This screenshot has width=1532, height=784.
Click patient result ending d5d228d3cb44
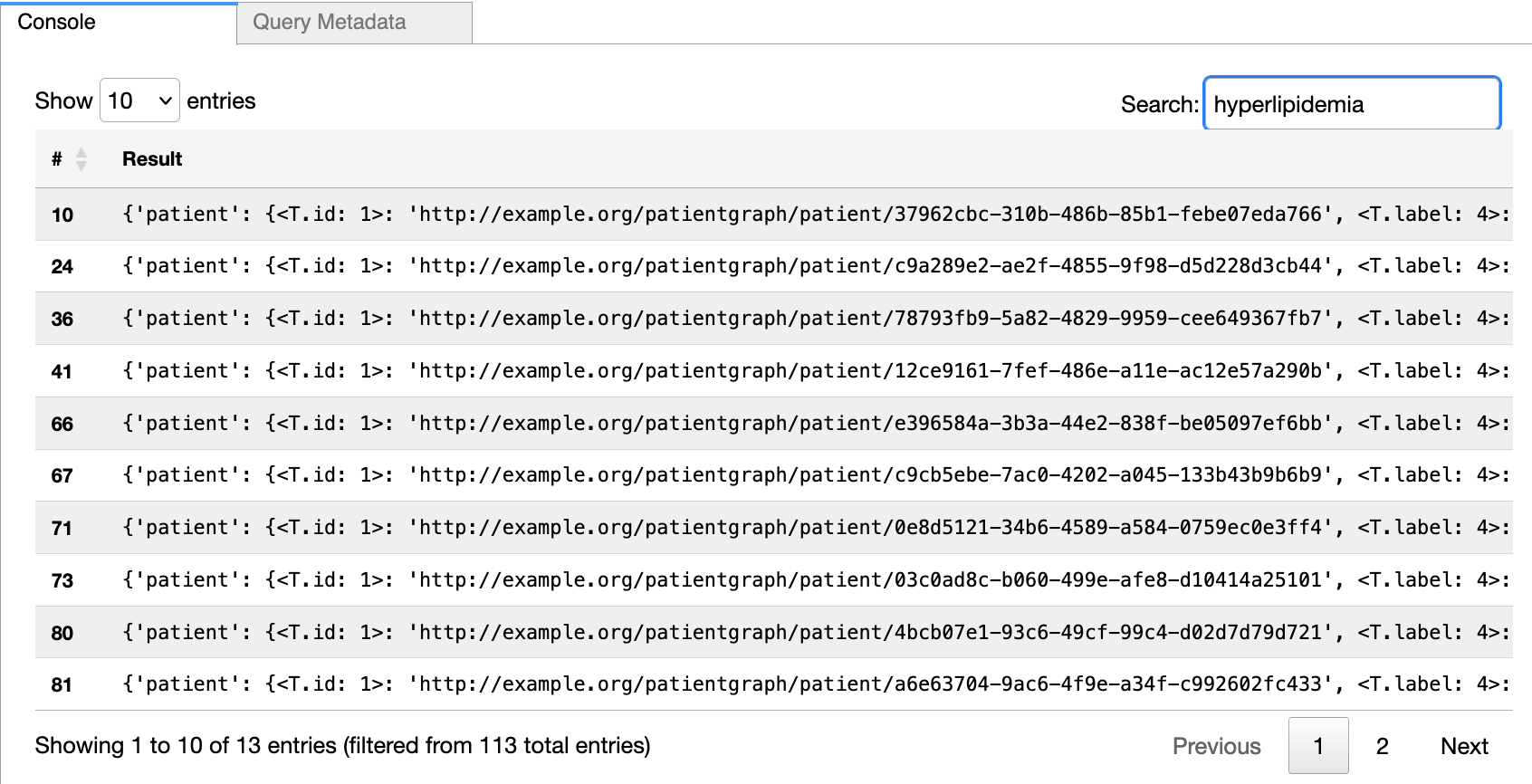point(816,266)
